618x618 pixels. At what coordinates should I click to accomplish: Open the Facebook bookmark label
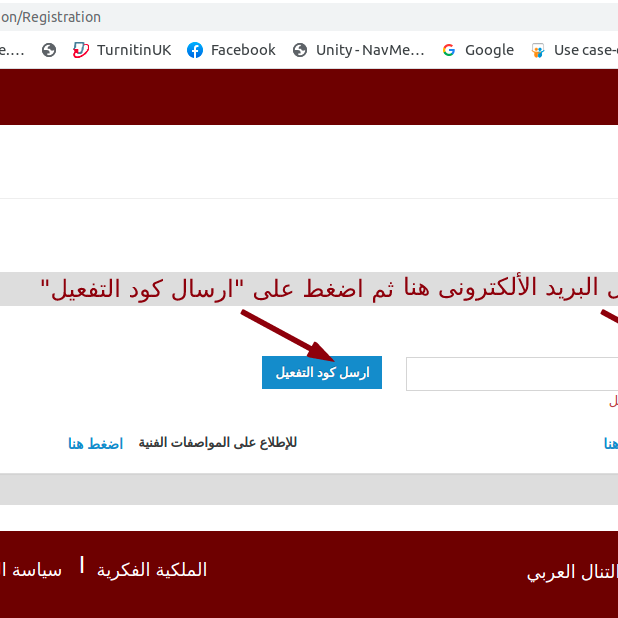tap(243, 50)
